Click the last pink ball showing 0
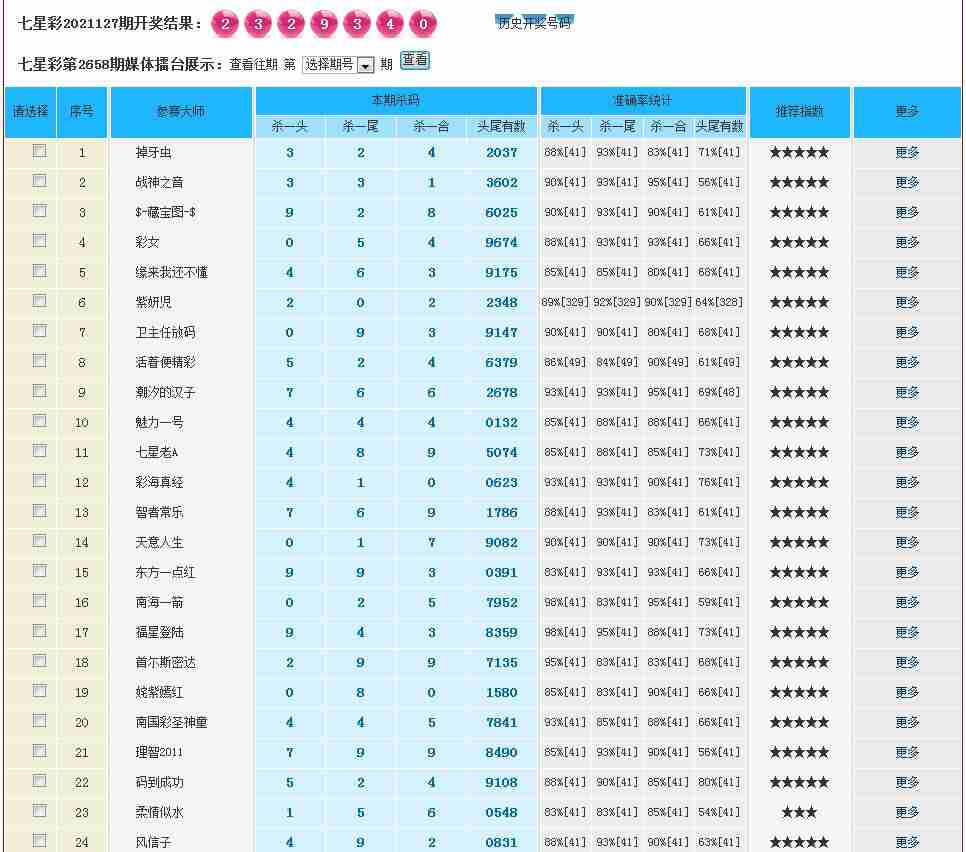This screenshot has height=852, width=966. tap(423, 24)
